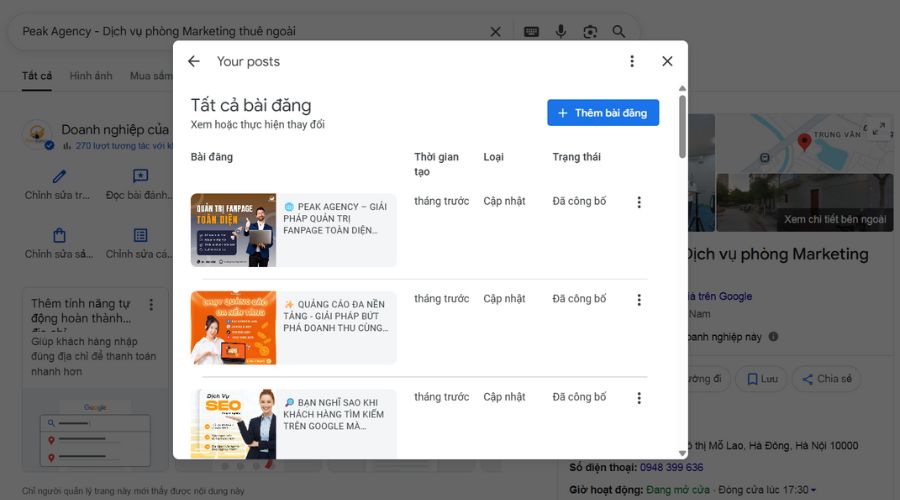Select the BẠN NGHĨ SAO KHI KHÁCH HÀNG post title
This screenshot has width=900, height=500.
[x=333, y=414]
